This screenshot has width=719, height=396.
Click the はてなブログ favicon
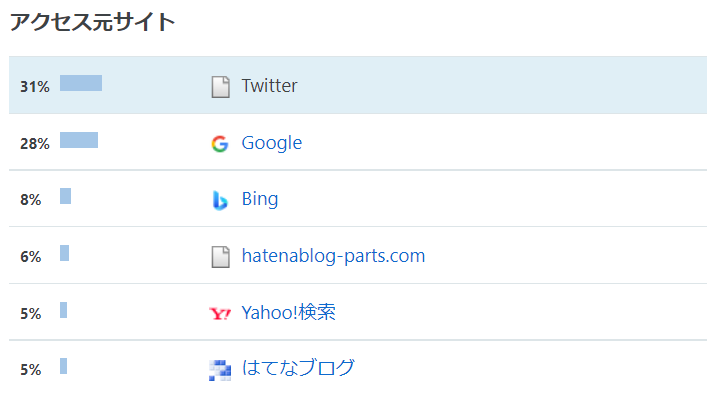pos(220,370)
